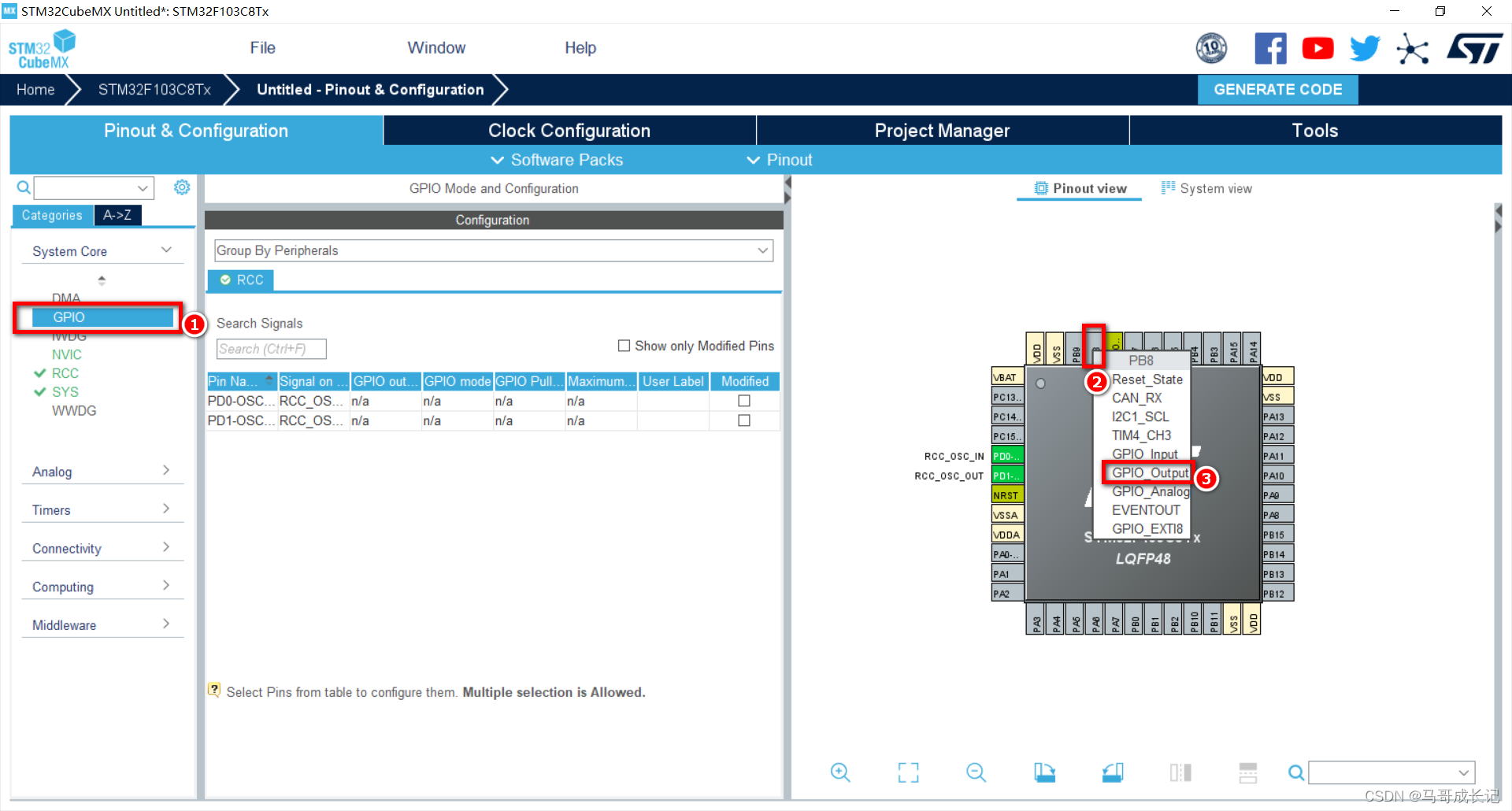The height and width of the screenshot is (811, 1512).
Task: Switch to Clock Configuration tab
Action: click(x=569, y=131)
